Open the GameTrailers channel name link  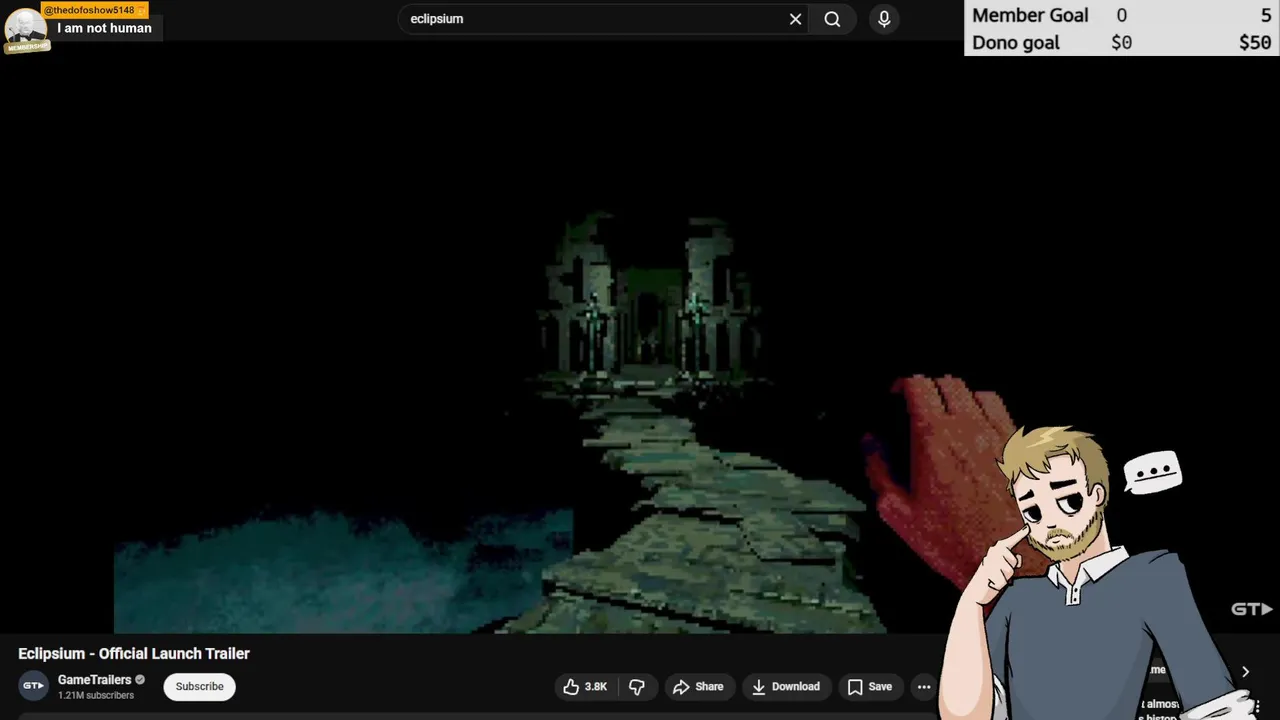pos(95,680)
